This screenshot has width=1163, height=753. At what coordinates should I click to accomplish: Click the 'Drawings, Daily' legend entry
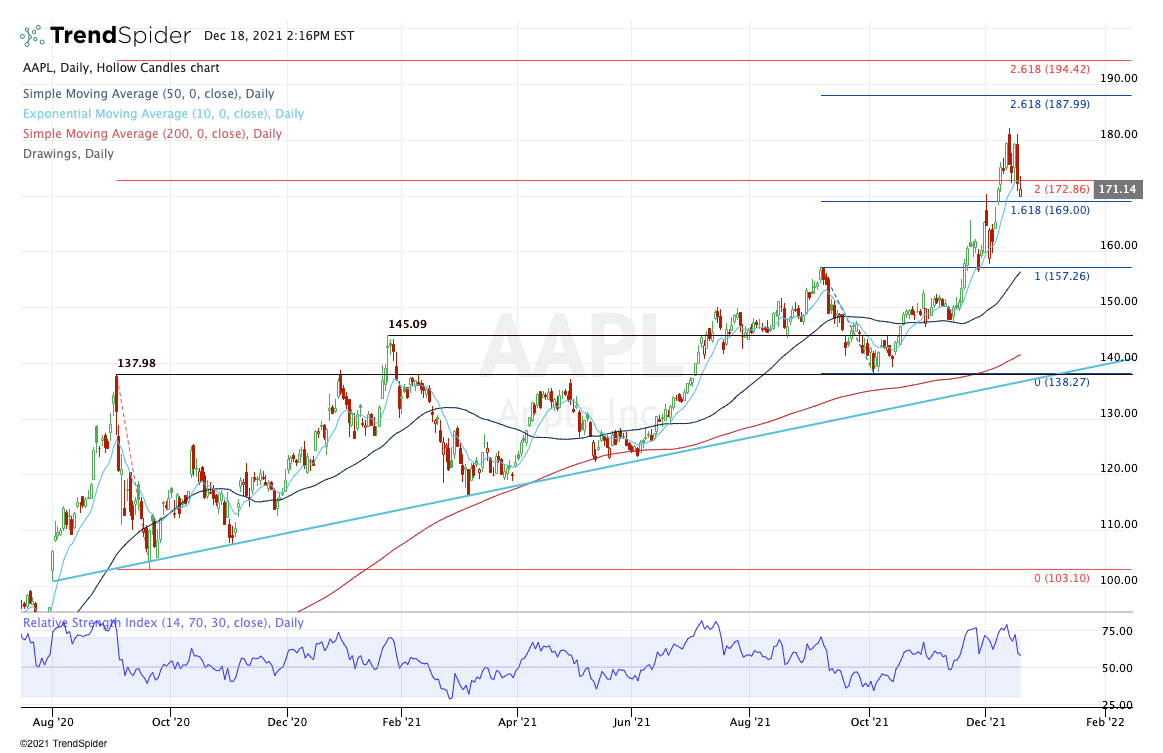[x=68, y=154]
